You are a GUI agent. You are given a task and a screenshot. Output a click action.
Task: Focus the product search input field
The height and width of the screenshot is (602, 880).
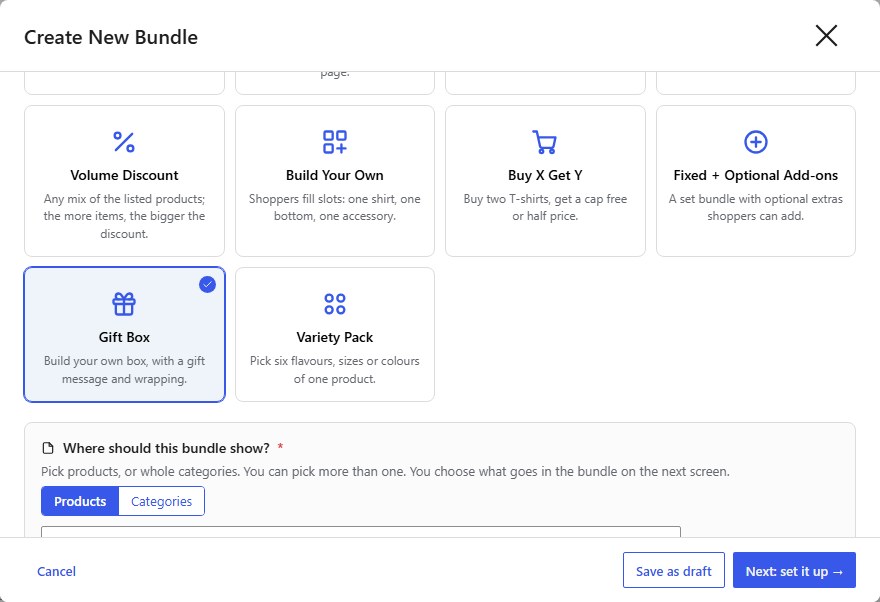tap(361, 532)
